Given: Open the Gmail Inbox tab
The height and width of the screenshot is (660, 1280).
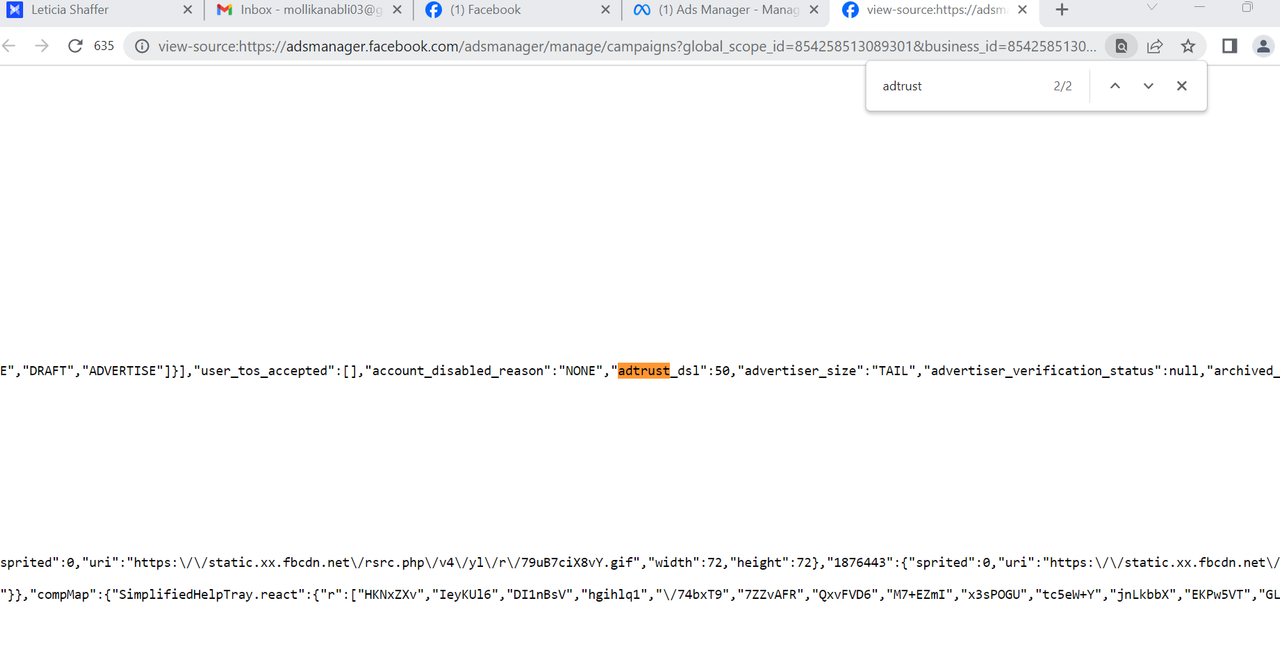Looking at the screenshot, I should (x=308, y=10).
